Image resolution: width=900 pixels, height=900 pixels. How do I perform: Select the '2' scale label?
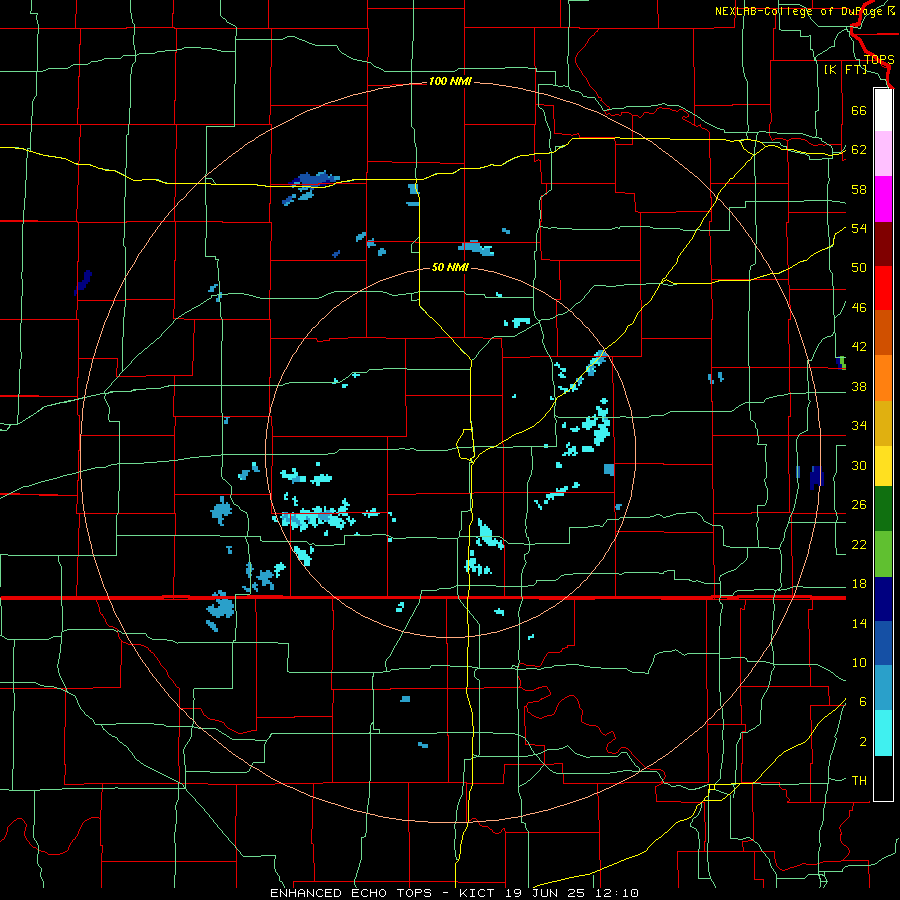click(x=863, y=742)
